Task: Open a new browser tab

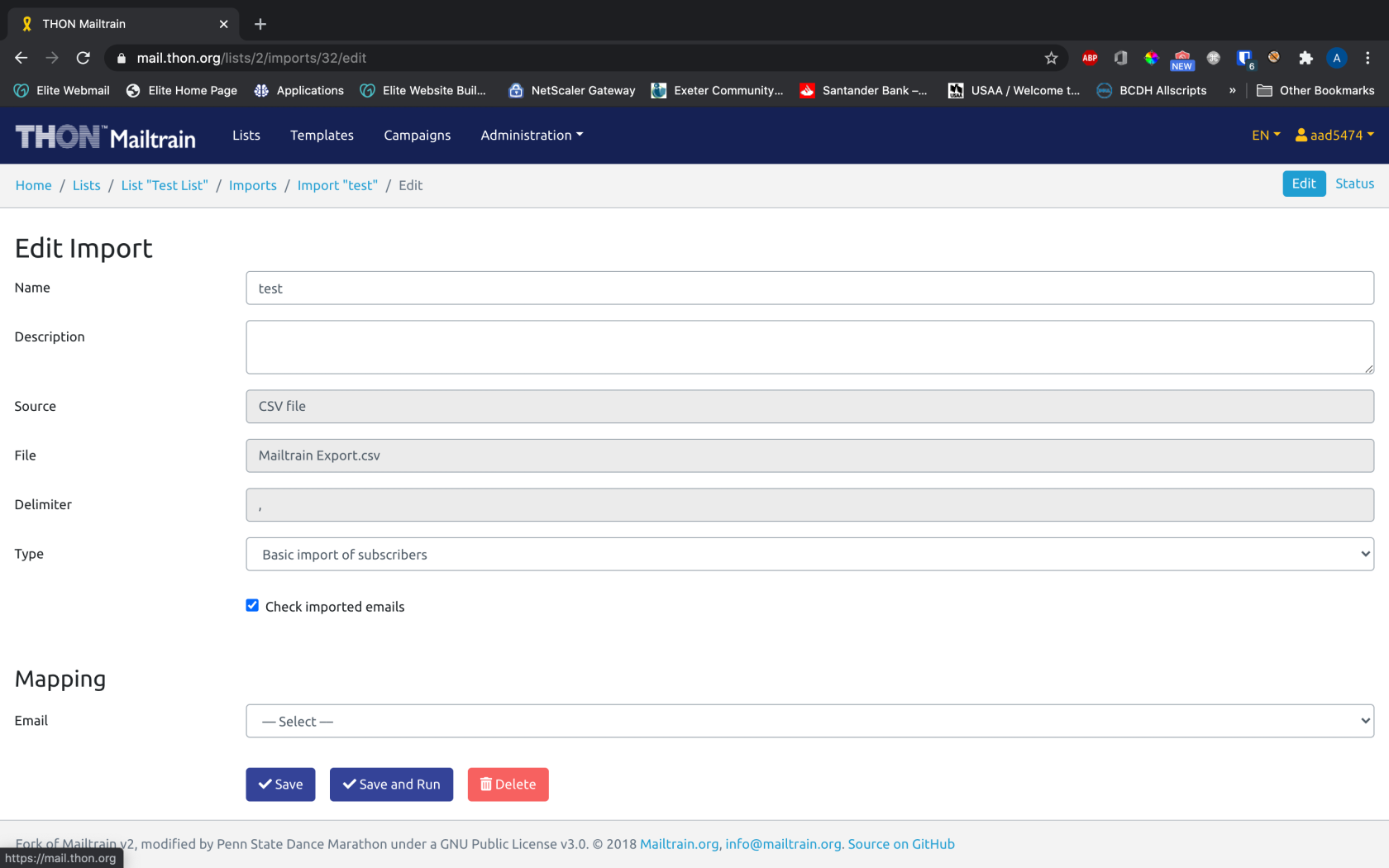Action: [x=260, y=24]
